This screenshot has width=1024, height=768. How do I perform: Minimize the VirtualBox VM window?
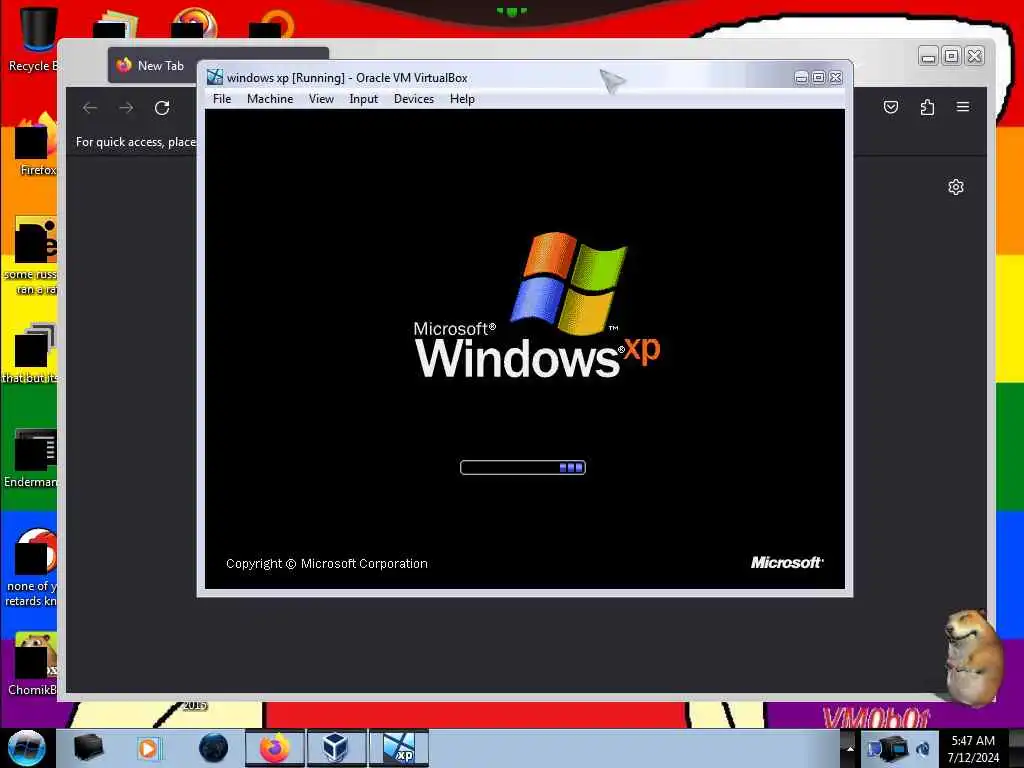801,78
